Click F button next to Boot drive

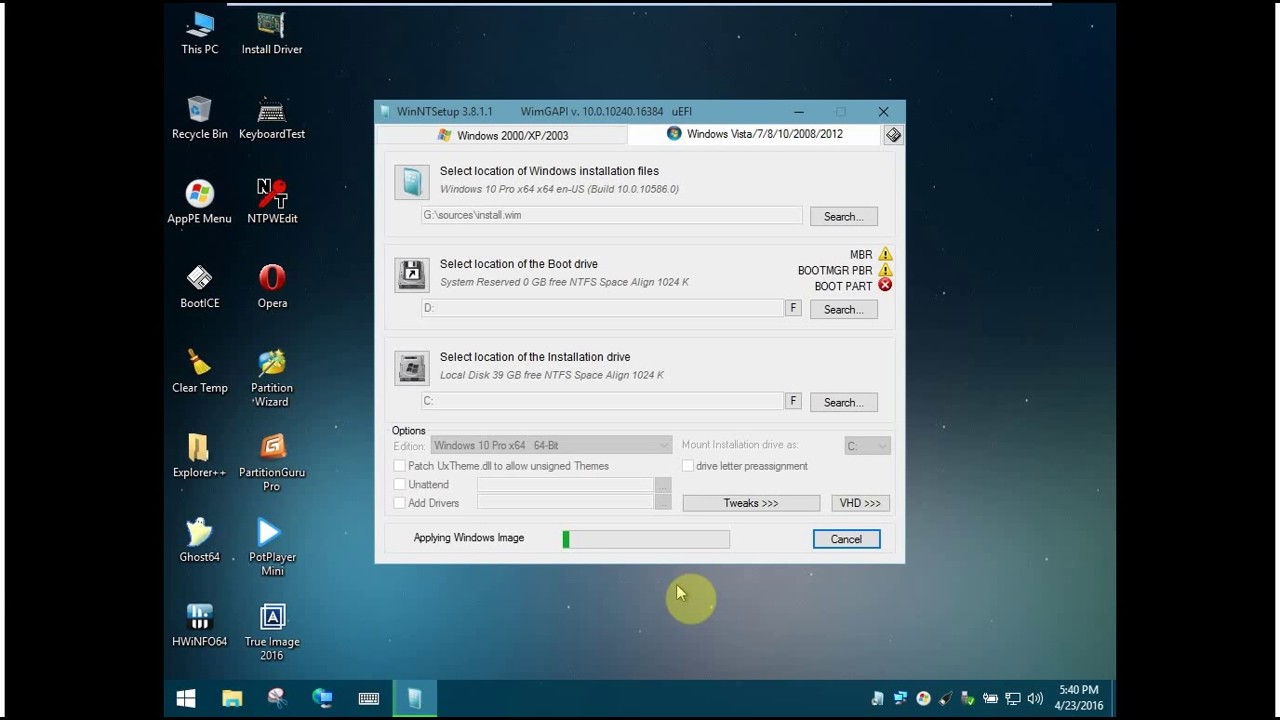pos(793,308)
